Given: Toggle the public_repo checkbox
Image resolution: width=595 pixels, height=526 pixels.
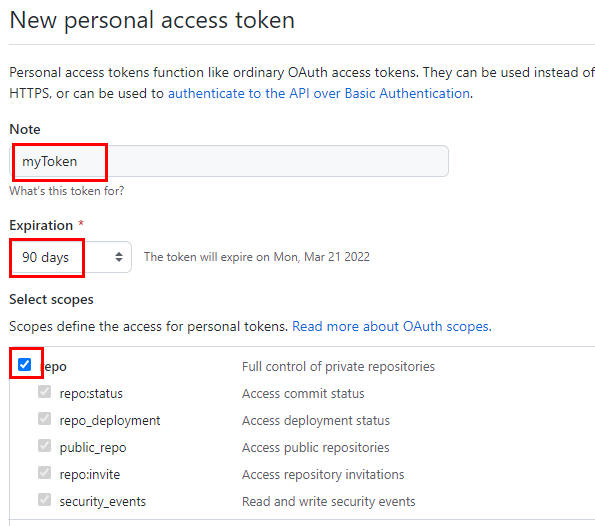Looking at the screenshot, I should [x=44, y=446].
